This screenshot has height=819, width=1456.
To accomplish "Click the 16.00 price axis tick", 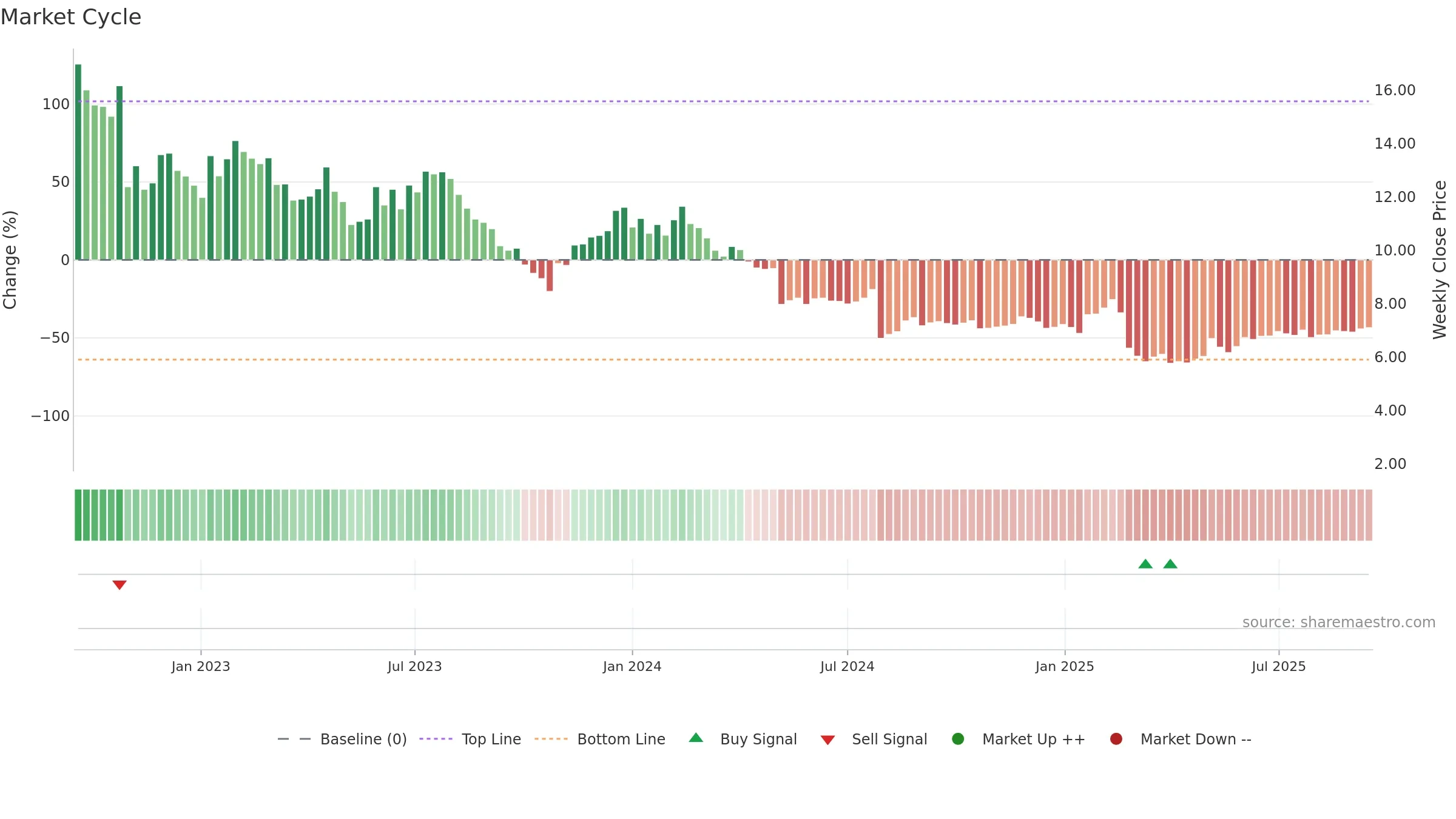I will (x=1395, y=90).
